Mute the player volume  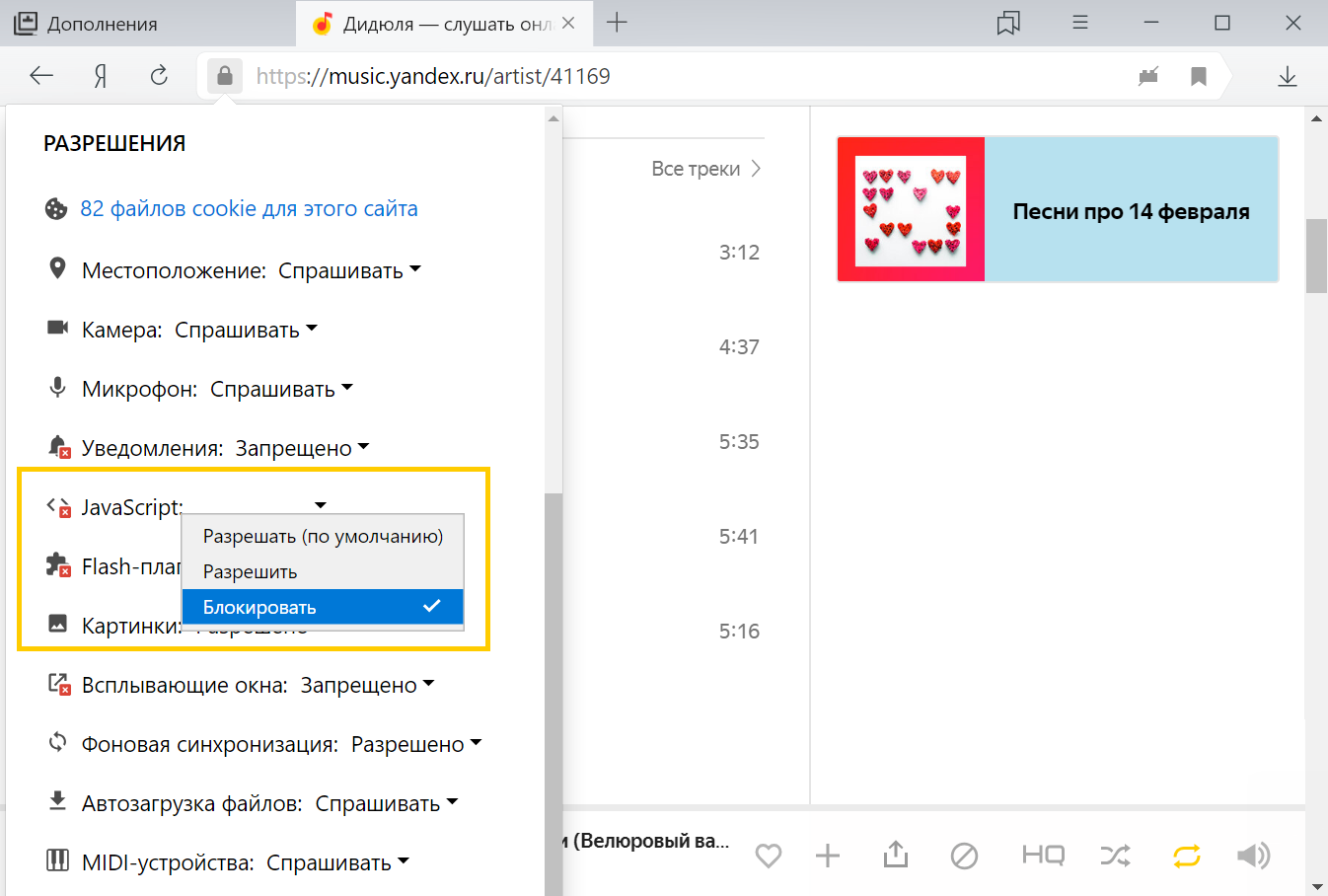[1253, 856]
